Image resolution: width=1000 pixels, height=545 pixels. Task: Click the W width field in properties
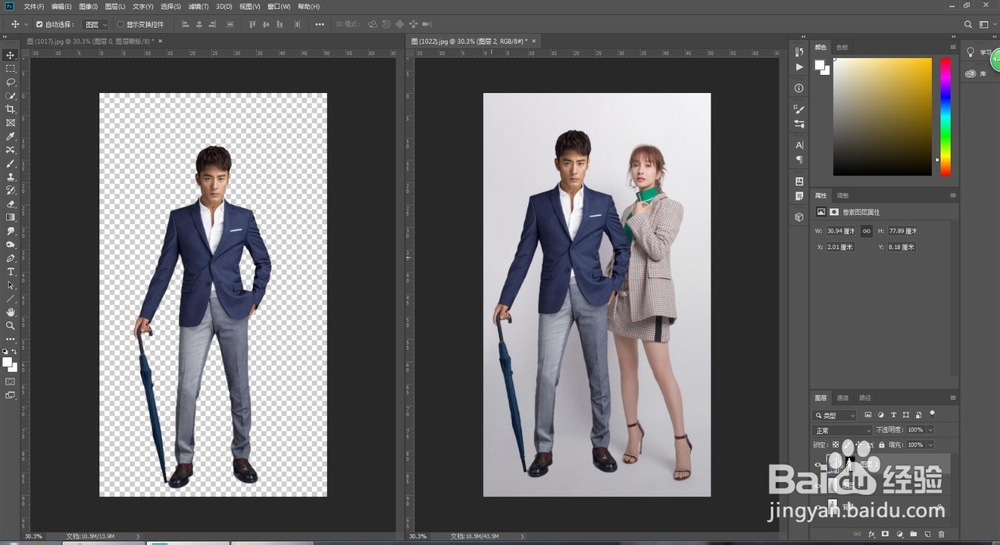(842, 231)
